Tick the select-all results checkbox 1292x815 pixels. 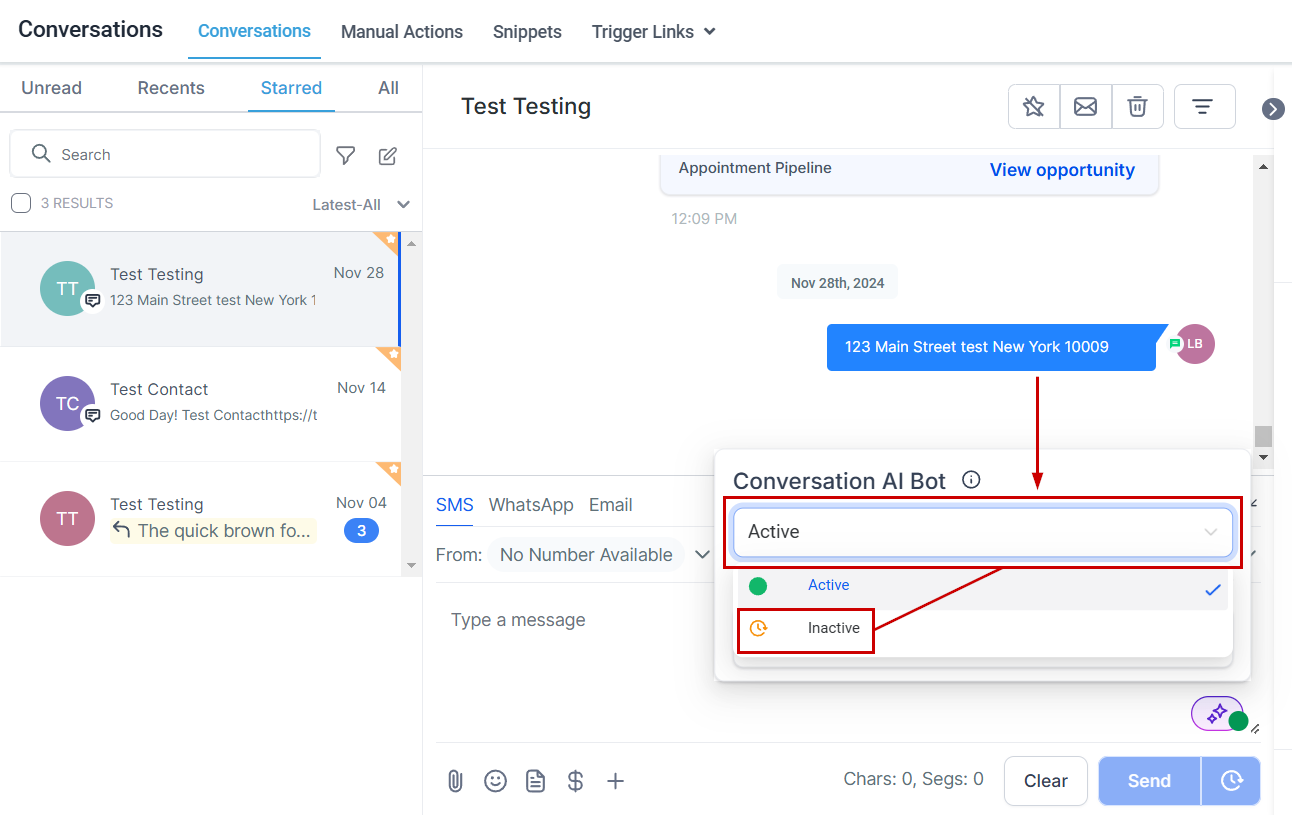point(21,204)
